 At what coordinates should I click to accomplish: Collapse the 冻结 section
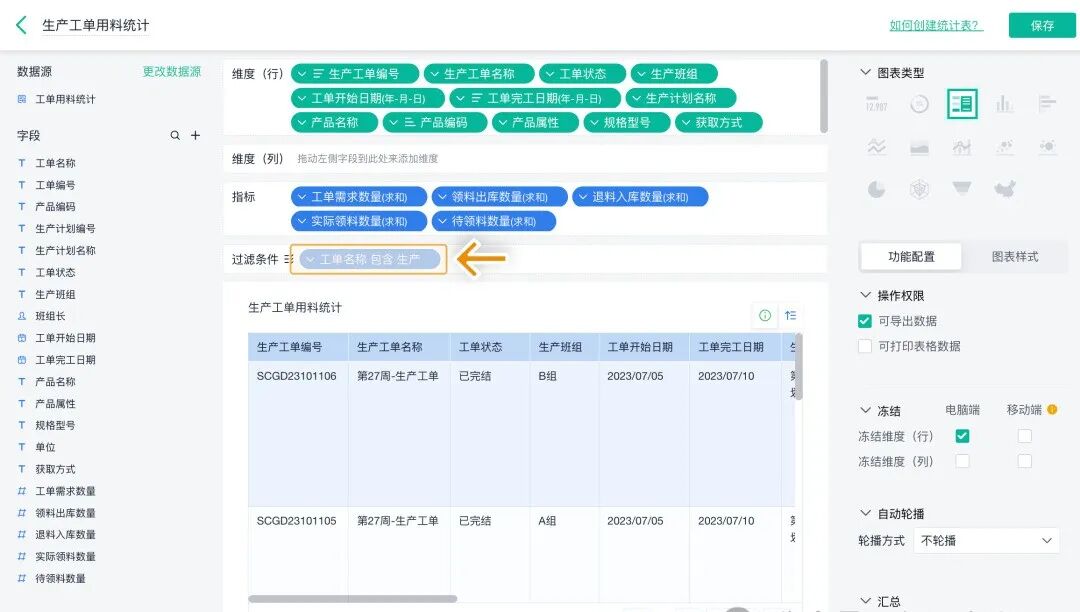pos(865,410)
